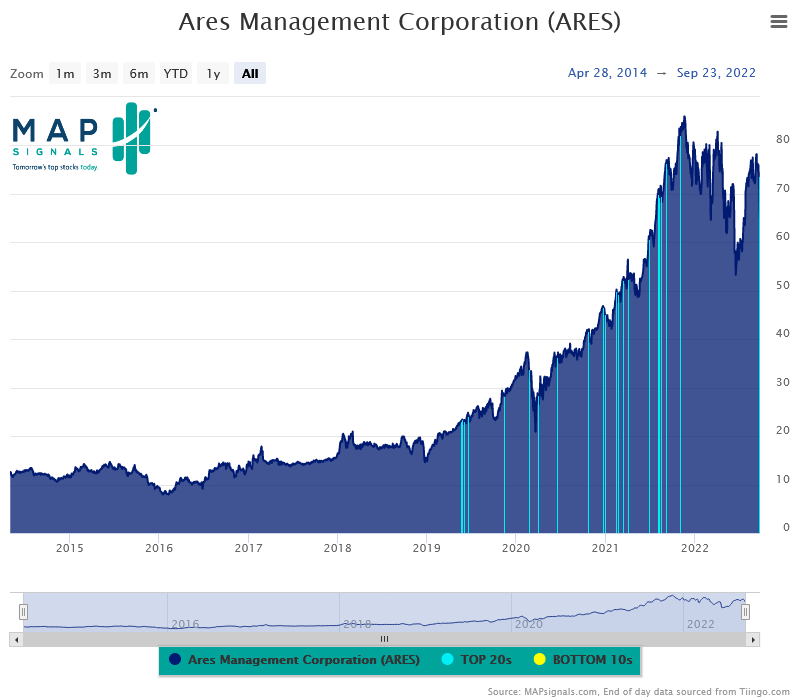Click the 60 y-axis value

782,236
